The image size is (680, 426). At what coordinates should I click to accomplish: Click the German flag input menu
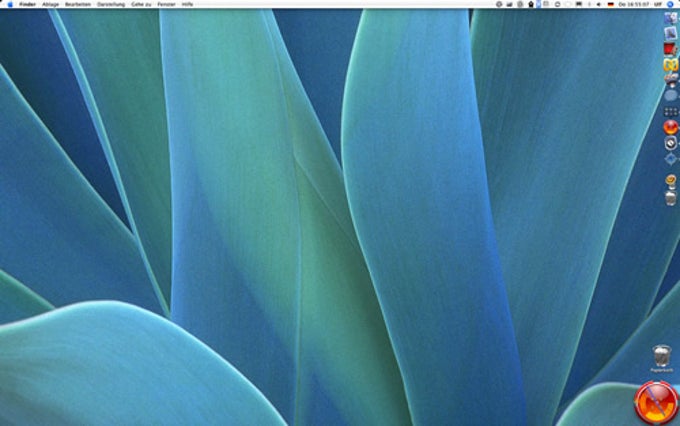[611, 4]
